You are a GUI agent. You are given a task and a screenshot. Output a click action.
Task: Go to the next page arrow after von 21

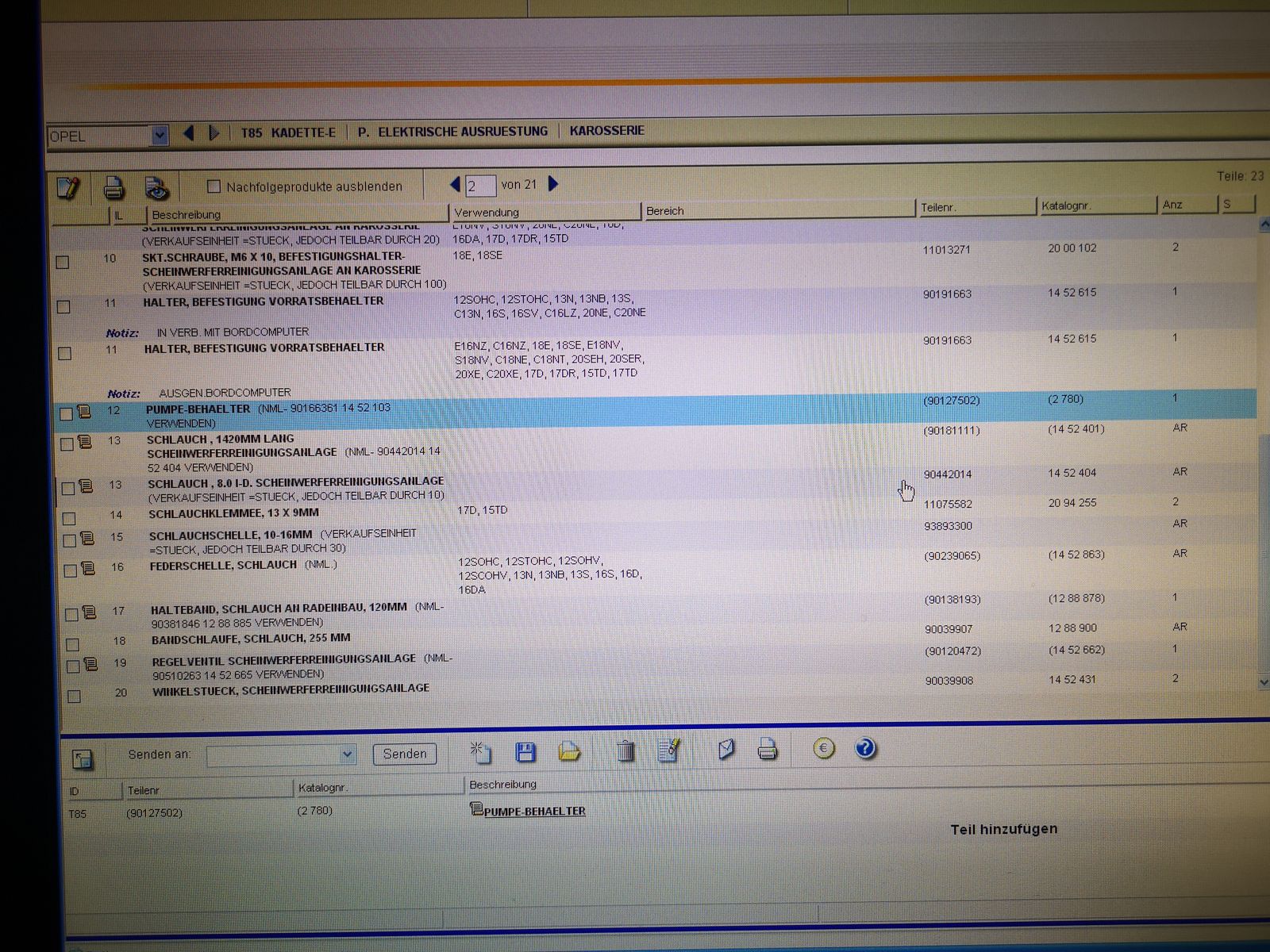[554, 184]
